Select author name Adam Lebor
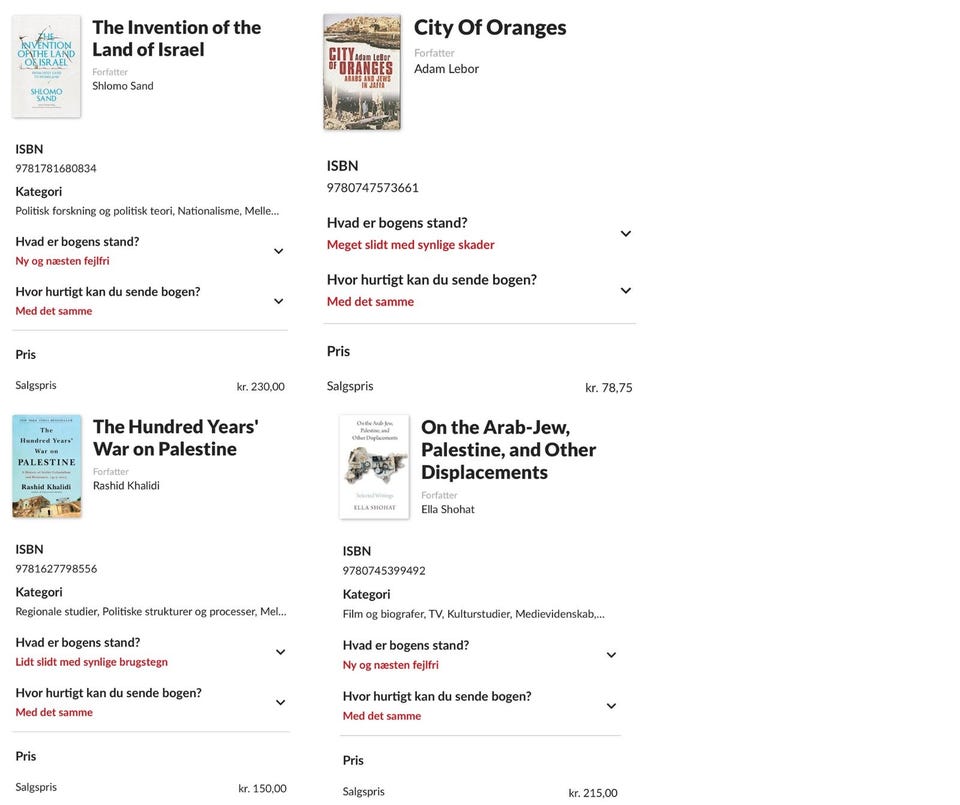Viewport: 960px width, 805px height. click(446, 69)
